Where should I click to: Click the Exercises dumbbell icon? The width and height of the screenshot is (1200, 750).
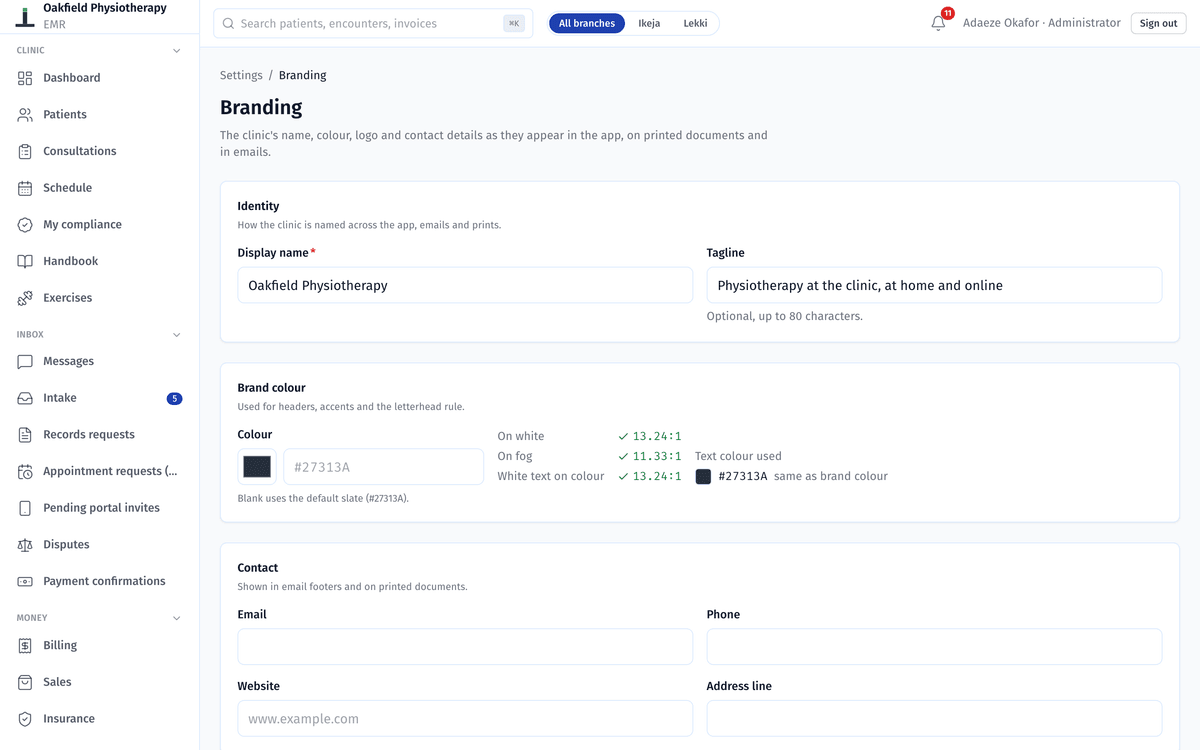click(25, 298)
